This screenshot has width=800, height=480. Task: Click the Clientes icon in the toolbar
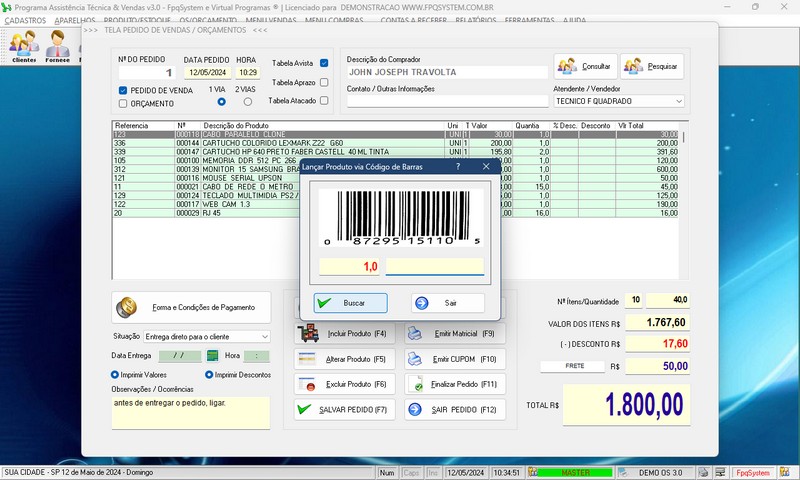[24, 46]
